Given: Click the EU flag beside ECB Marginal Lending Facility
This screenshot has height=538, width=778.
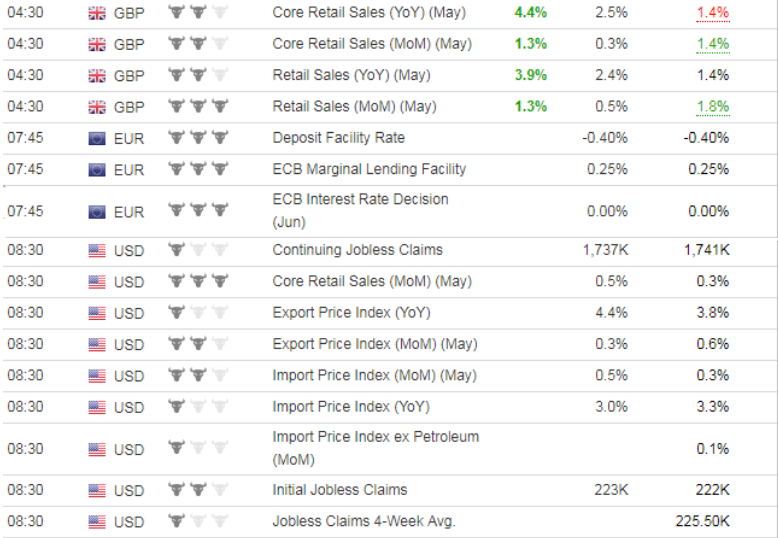Looking at the screenshot, I should tap(97, 170).
